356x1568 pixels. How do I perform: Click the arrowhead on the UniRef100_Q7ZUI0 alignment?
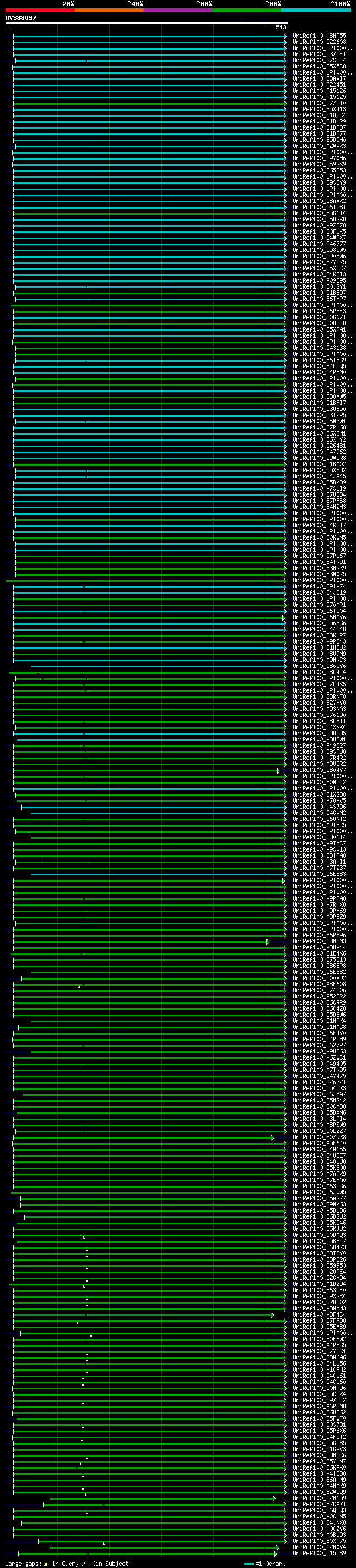285,103
